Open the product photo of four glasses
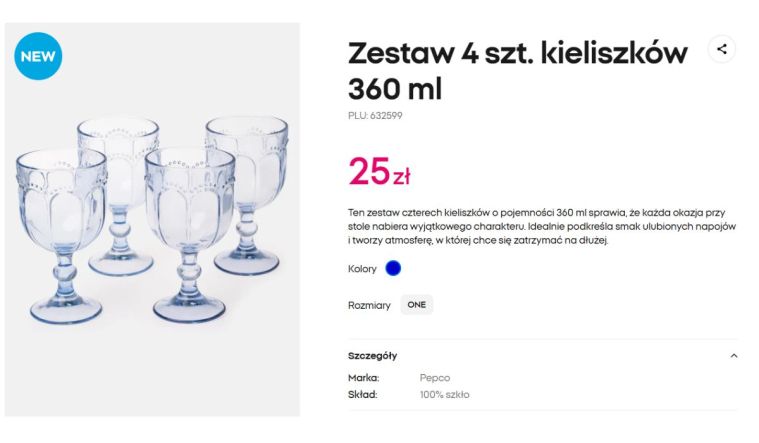The image size is (759, 443). [x=152, y=220]
